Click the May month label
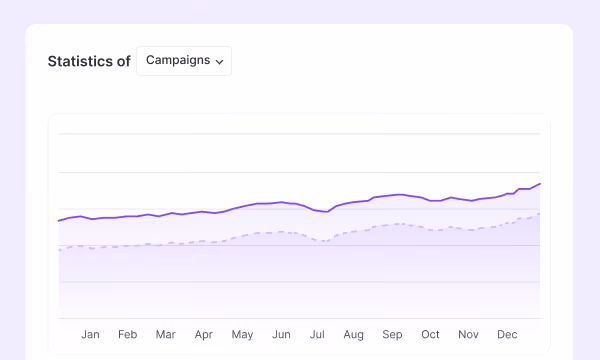 point(242,335)
